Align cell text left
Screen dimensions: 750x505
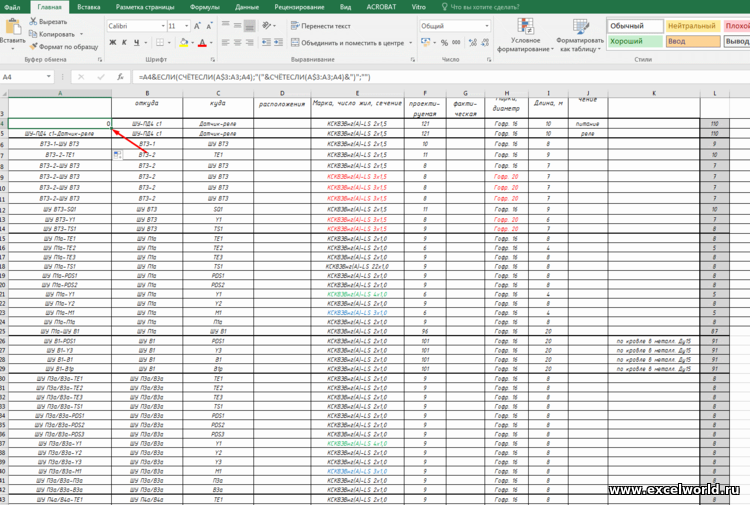click(x=226, y=43)
